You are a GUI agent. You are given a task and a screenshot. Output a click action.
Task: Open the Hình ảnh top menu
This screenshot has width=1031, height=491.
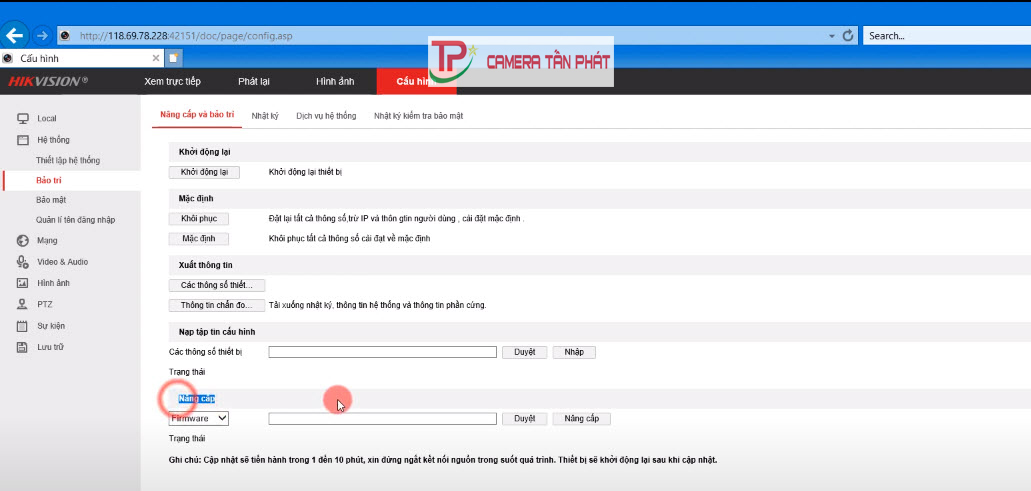tap(335, 82)
